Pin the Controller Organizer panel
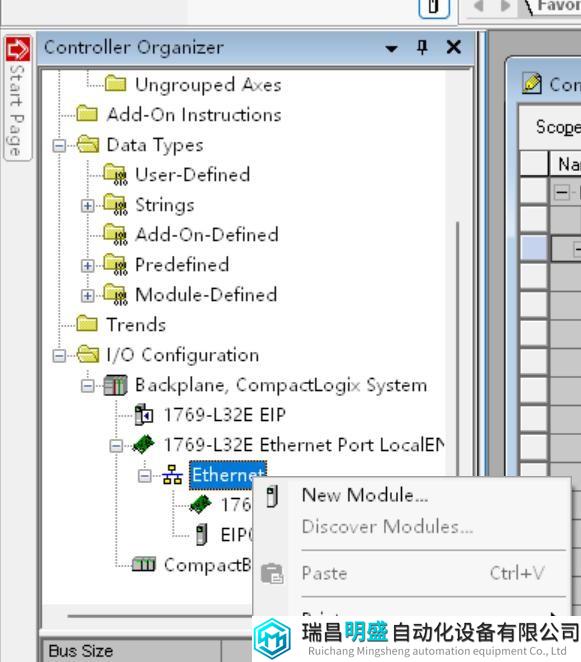 tap(422, 47)
